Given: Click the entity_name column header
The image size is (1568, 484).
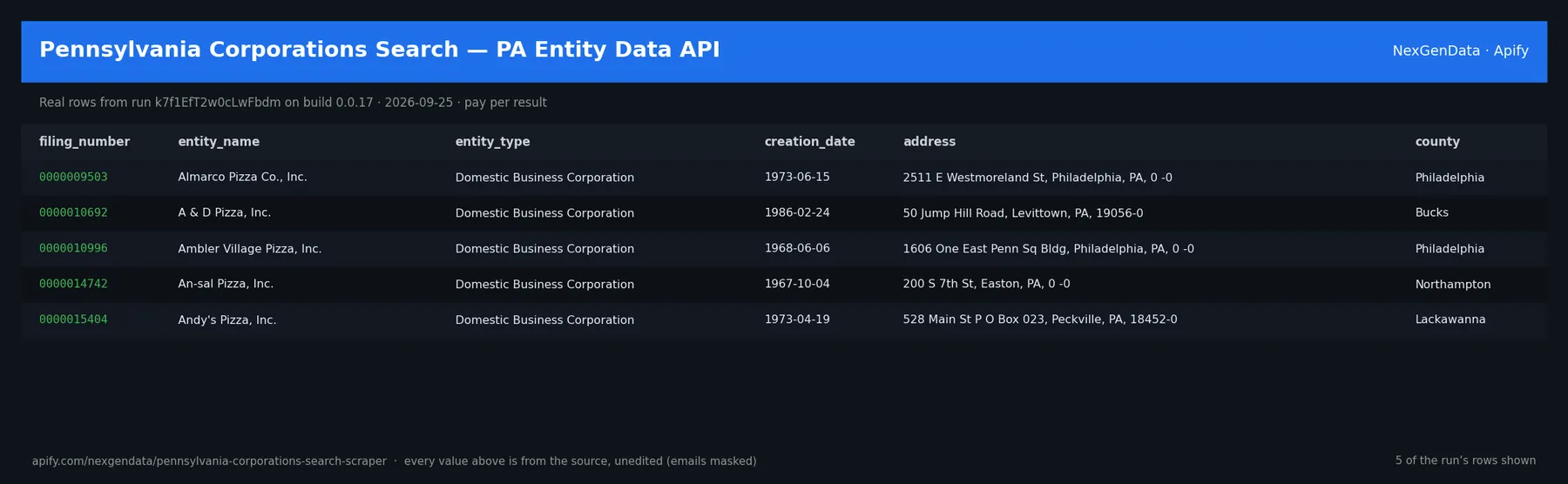Looking at the screenshot, I should (x=219, y=142).
